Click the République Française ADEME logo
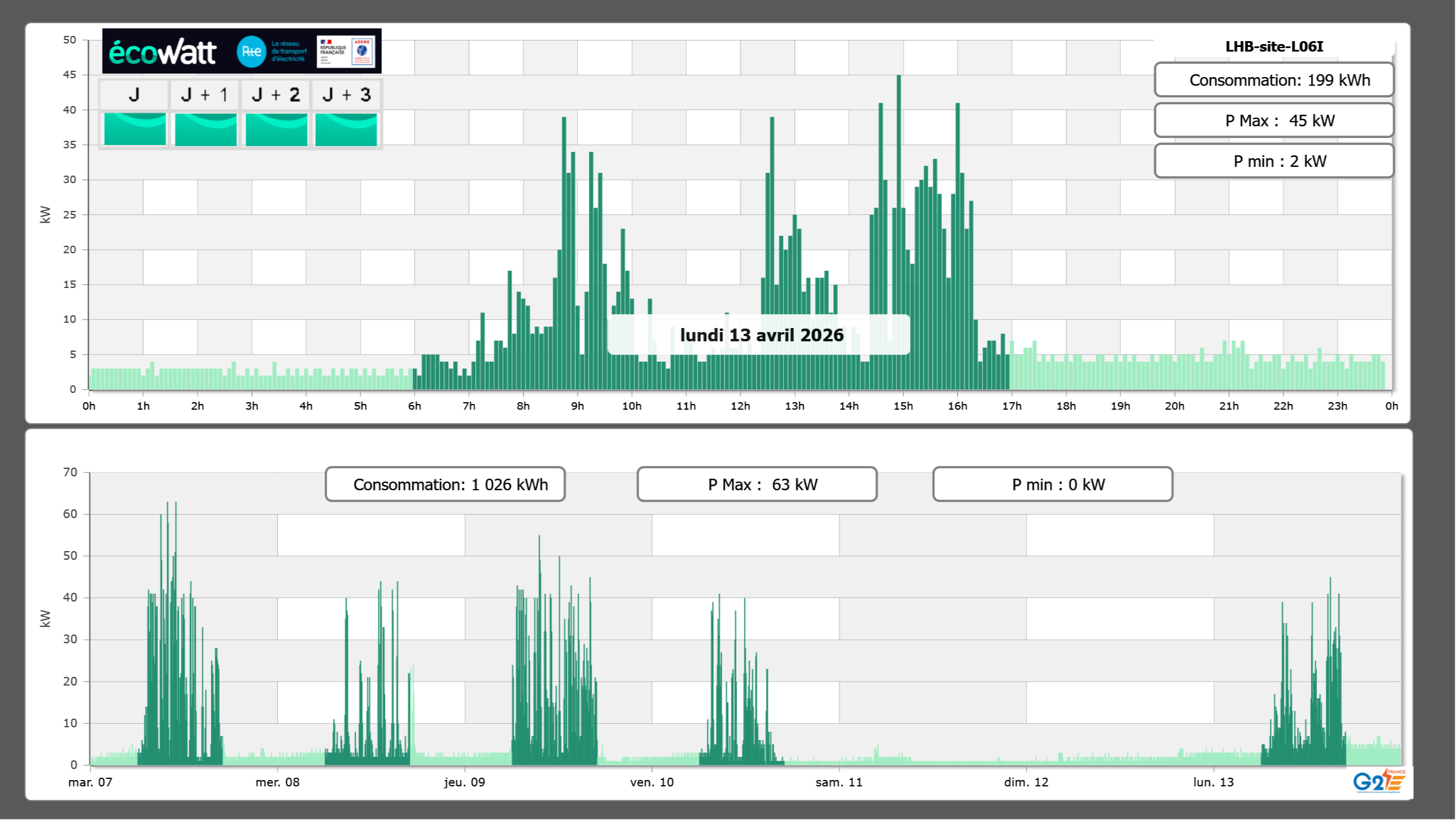Screen dimensions: 1456x820 pyautogui.click(x=346, y=52)
